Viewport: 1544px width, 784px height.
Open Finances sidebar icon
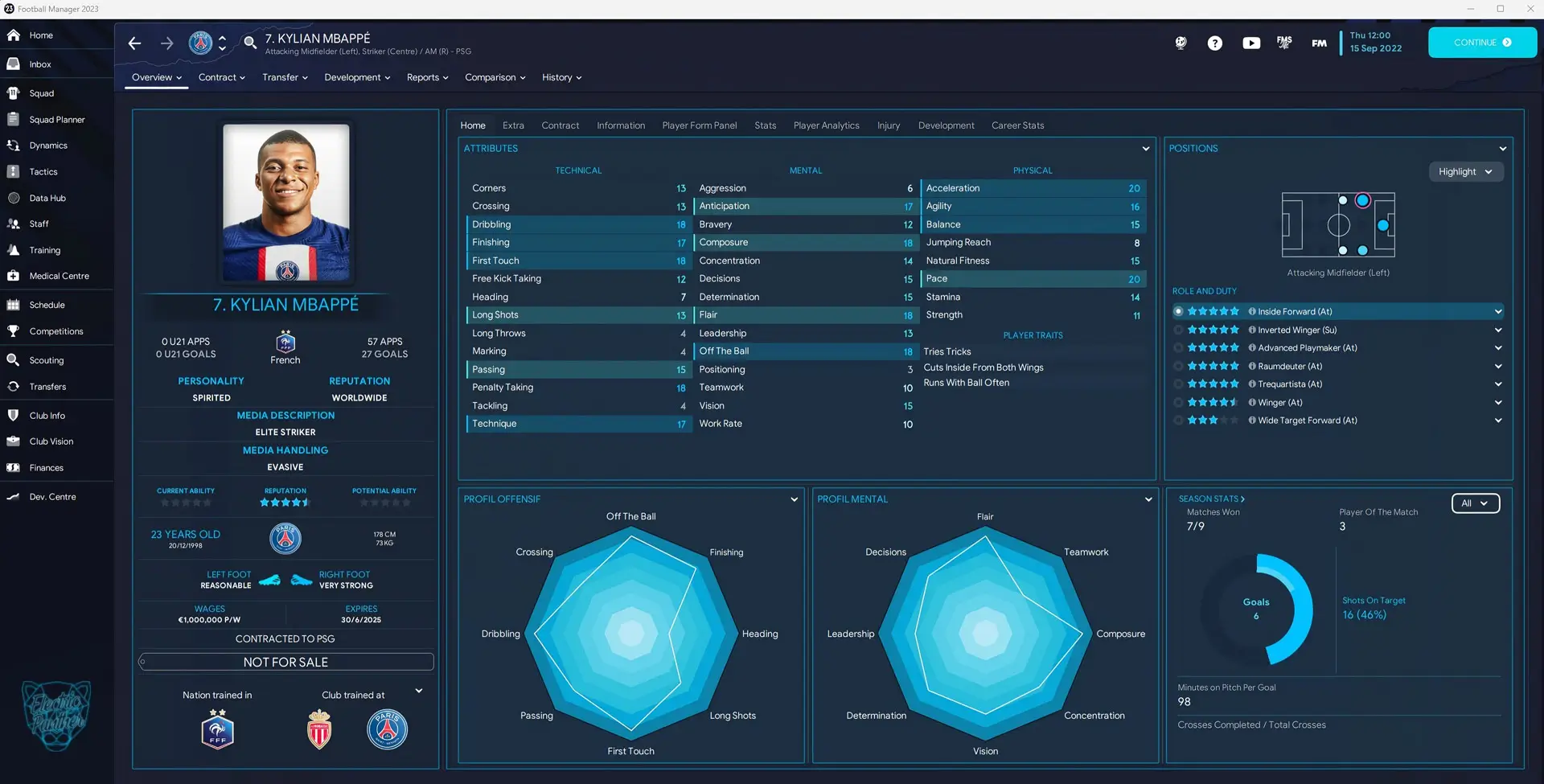click(14, 468)
